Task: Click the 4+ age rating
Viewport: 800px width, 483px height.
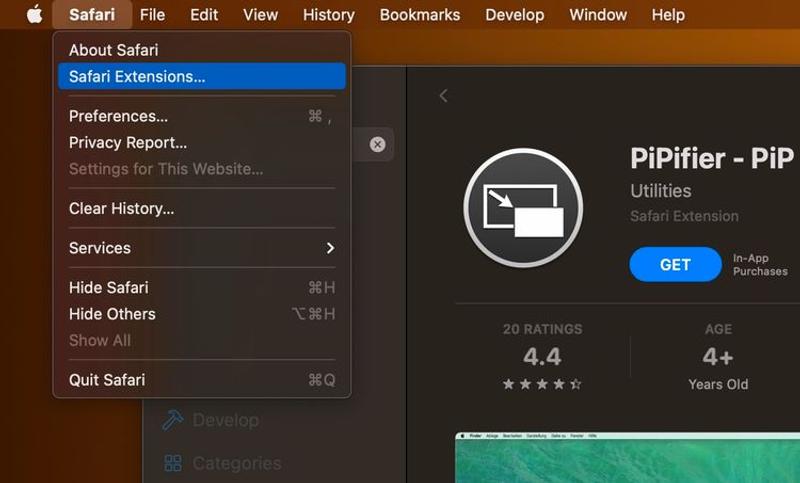Action: tap(718, 357)
